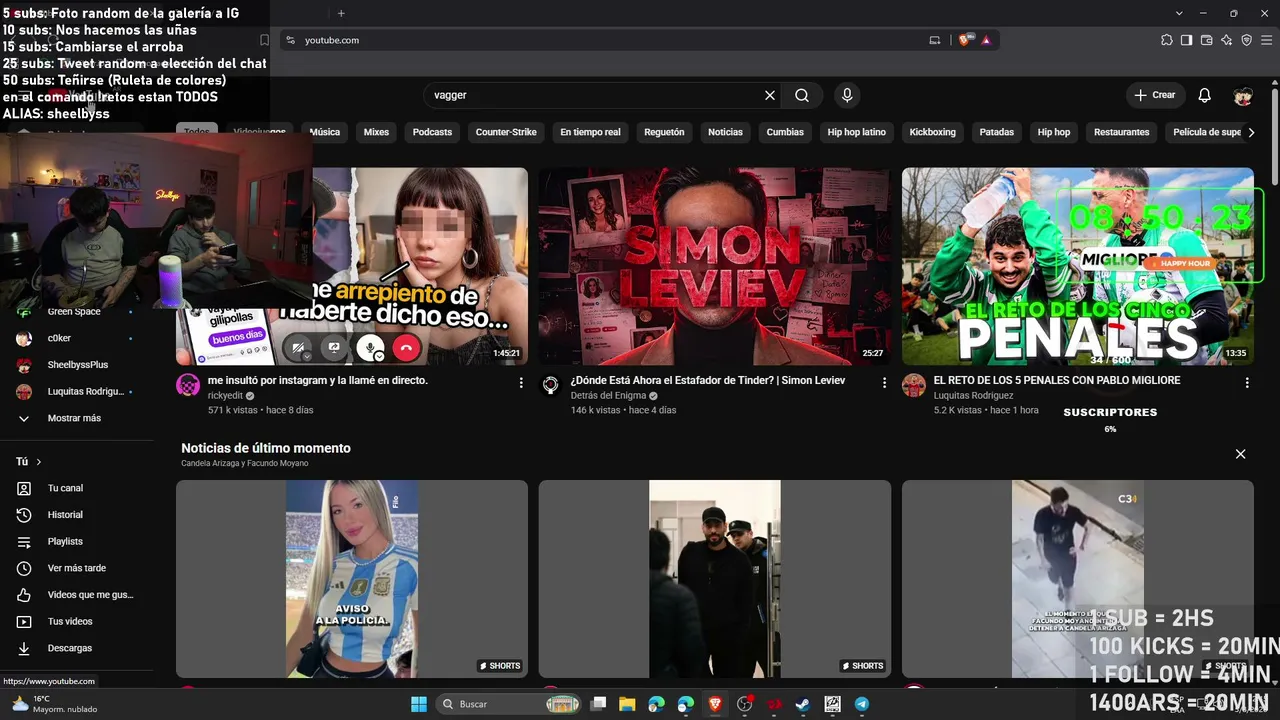The image size is (1280, 720).
Task: Click the Brave Shields lion icon
Action: click(x=964, y=40)
